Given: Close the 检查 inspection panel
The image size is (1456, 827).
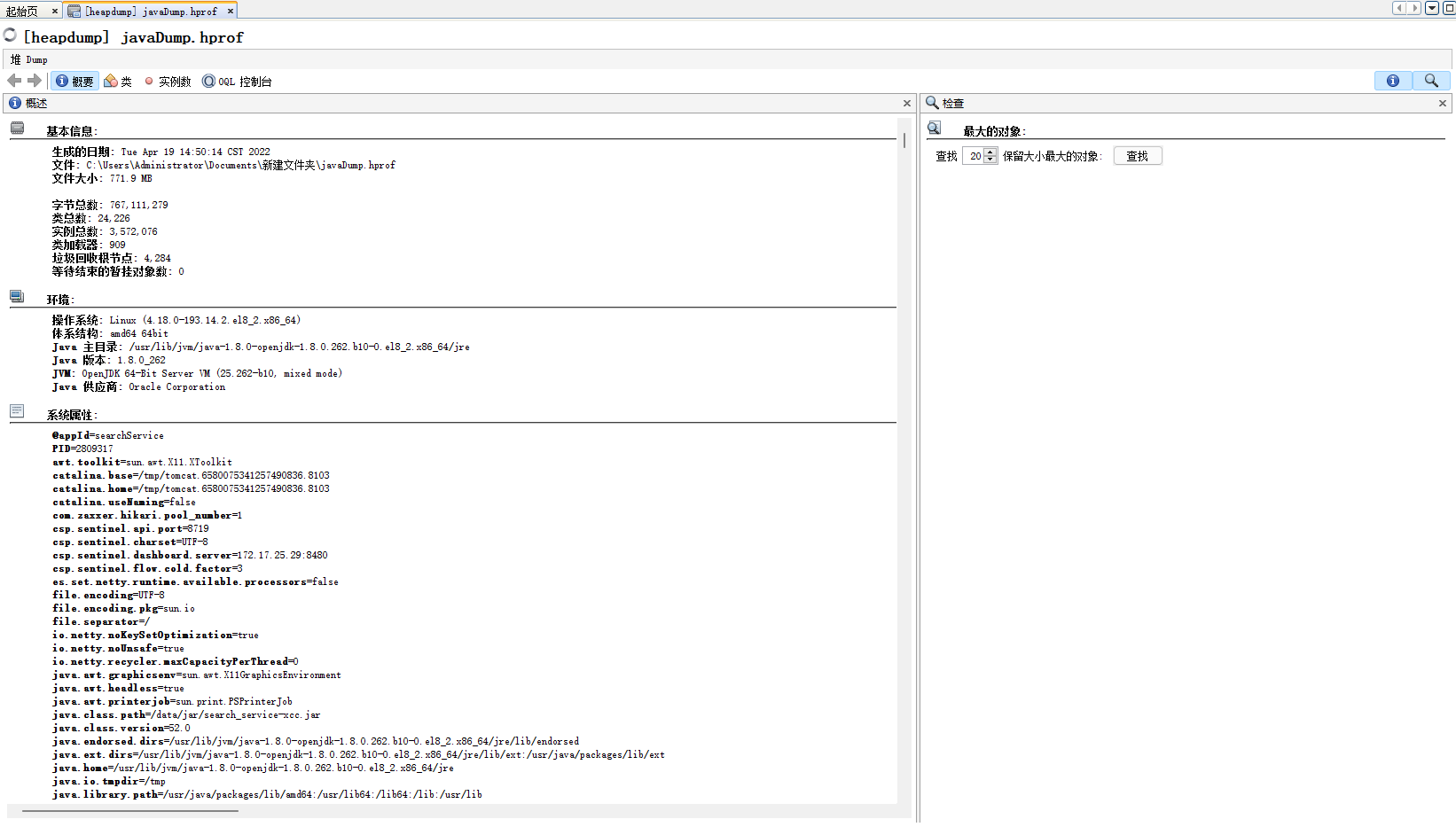Looking at the screenshot, I should tap(1443, 104).
